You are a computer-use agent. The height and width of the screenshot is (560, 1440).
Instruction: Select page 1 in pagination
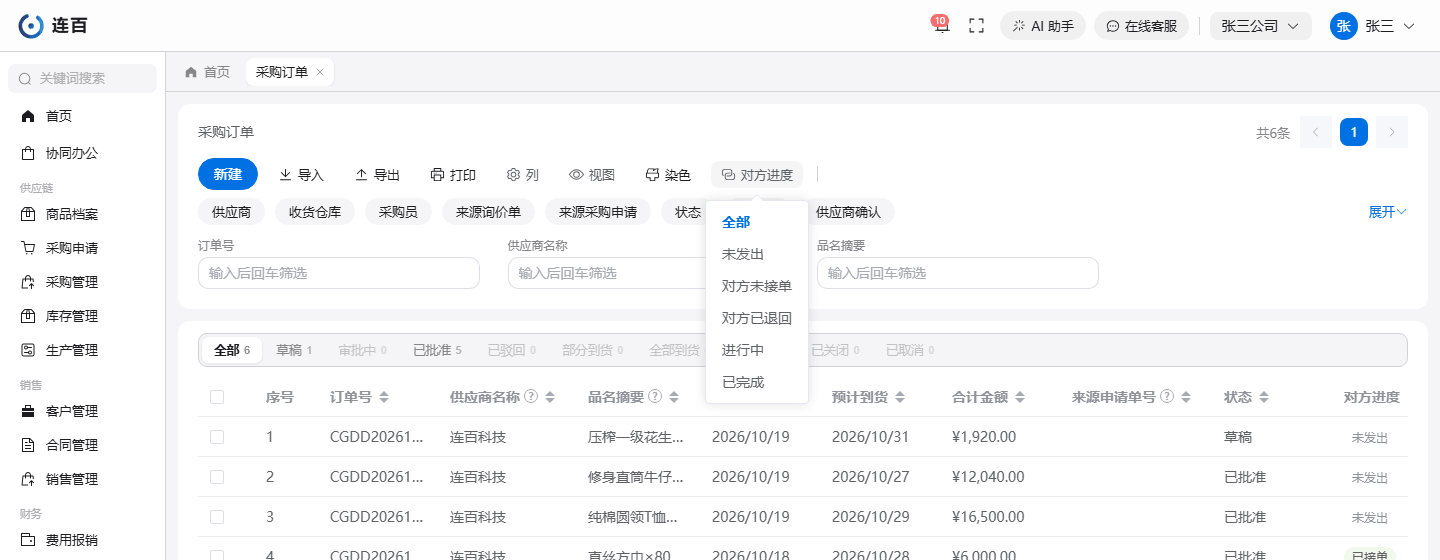point(1354,132)
